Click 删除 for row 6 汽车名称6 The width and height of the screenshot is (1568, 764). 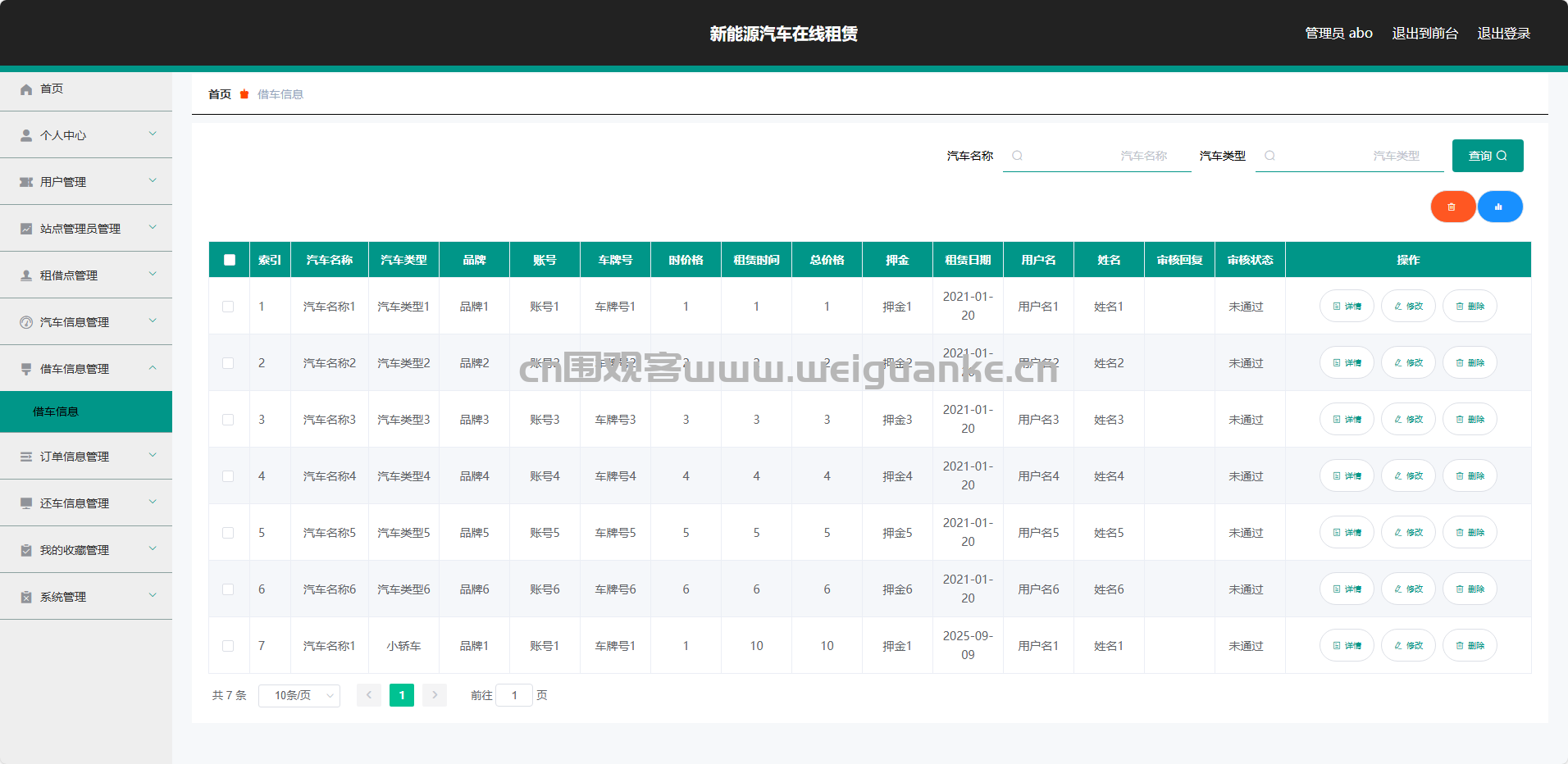click(1470, 589)
